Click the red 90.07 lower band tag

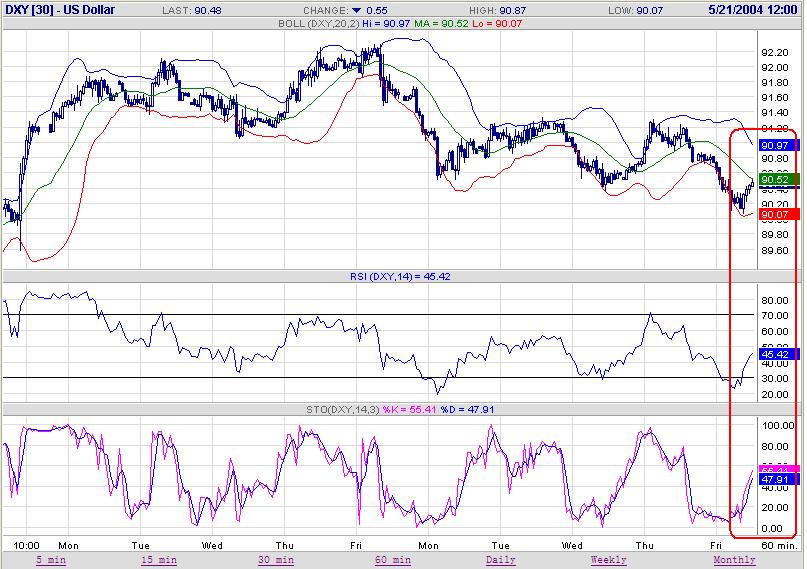(776, 214)
